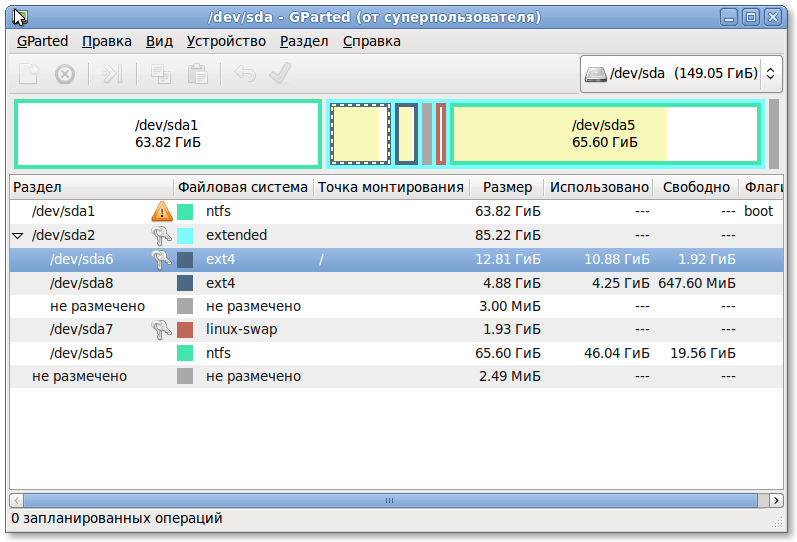Sort by the Размер column header
Screen dimensions: 797x542
pos(507,187)
